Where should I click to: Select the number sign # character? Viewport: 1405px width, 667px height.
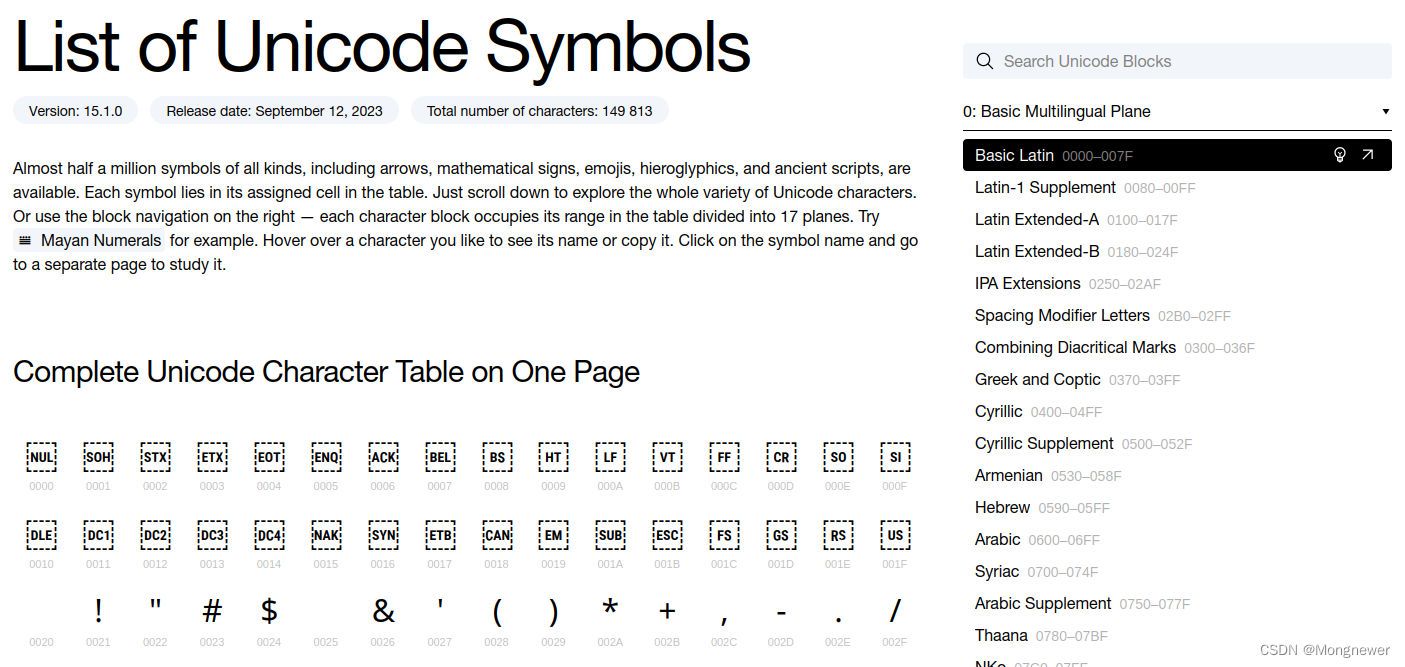coord(212,611)
